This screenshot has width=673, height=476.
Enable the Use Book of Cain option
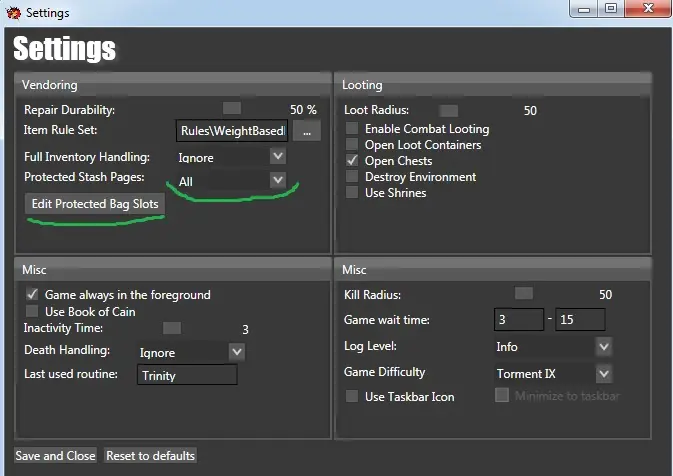pyautogui.click(x=33, y=311)
